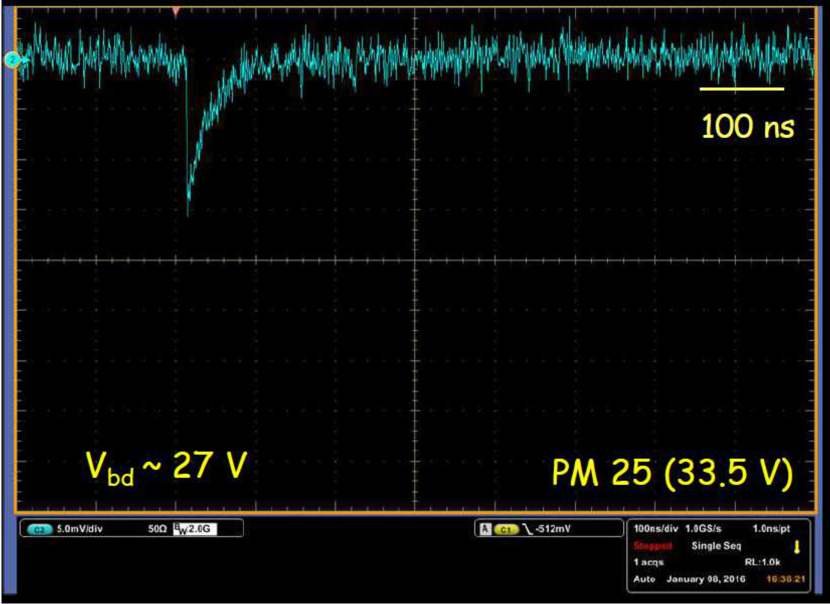Select the C2 channel badge

(40, 529)
